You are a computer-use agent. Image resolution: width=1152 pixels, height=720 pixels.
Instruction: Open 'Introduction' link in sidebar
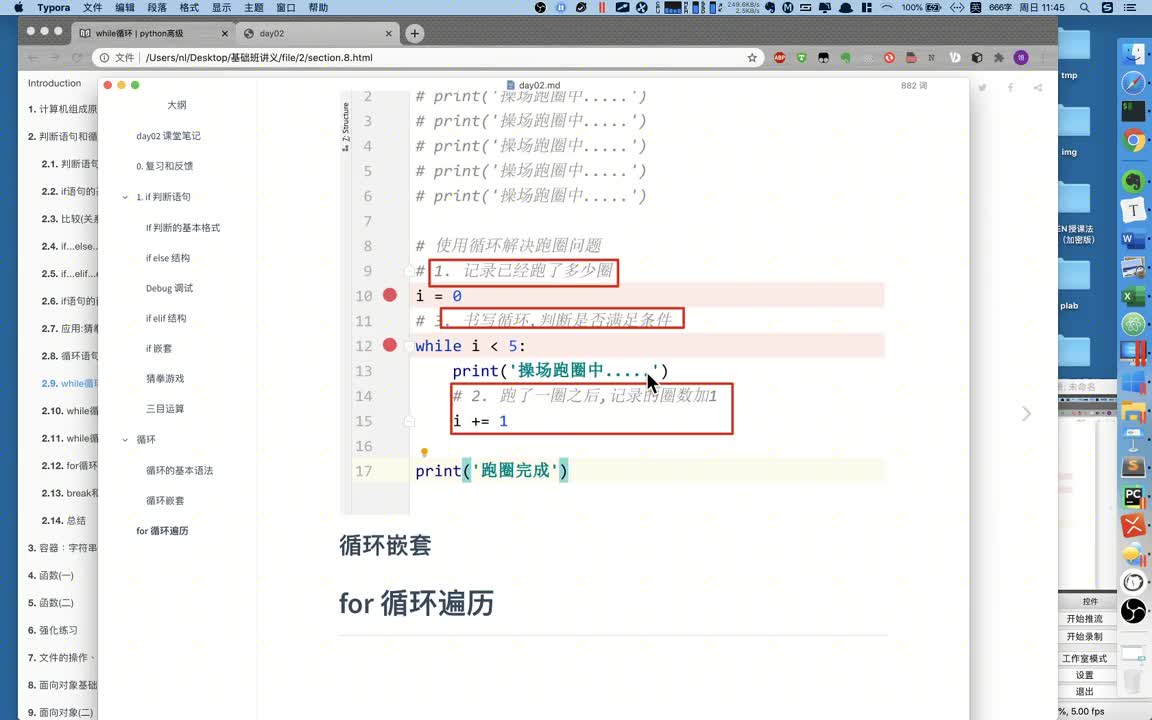(x=54, y=83)
